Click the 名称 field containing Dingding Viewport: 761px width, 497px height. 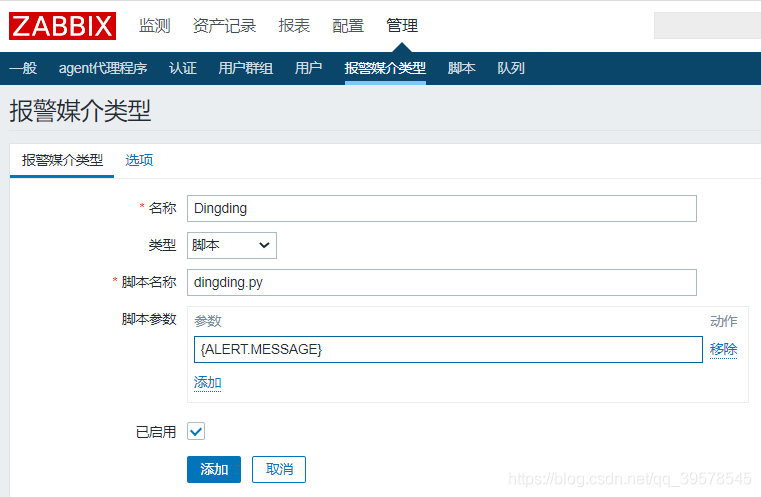[442, 209]
